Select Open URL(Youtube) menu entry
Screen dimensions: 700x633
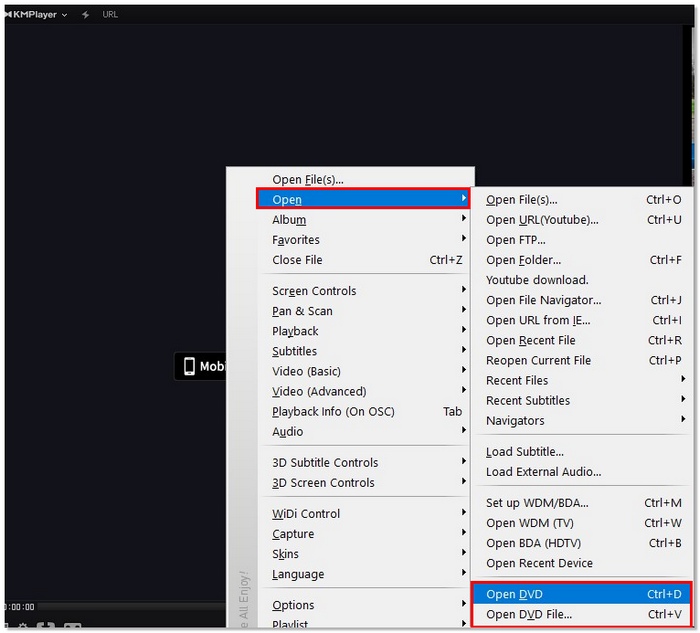pos(542,220)
